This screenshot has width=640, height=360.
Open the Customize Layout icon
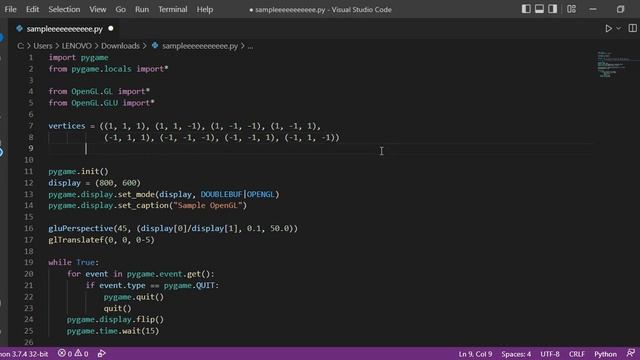pos(571,9)
